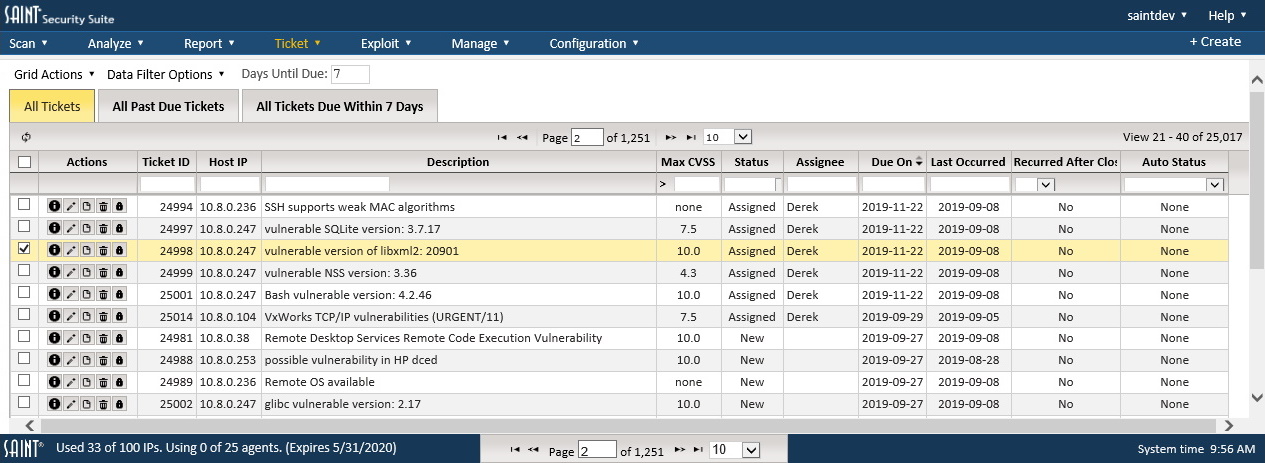This screenshot has height=463, width=1265.
Task: Focus the Description filter text box
Action: [327, 184]
